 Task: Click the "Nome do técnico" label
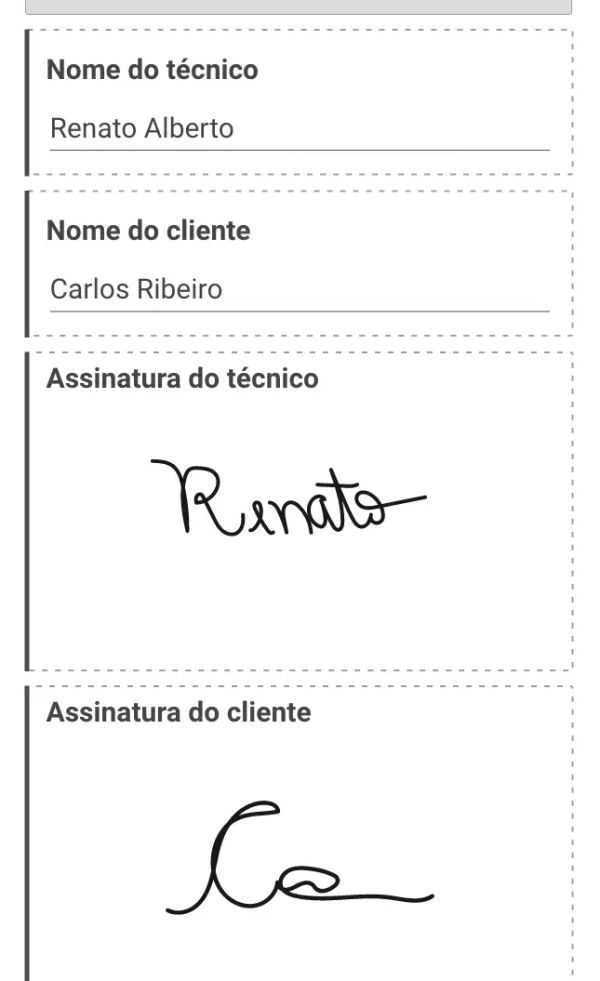[x=152, y=70]
